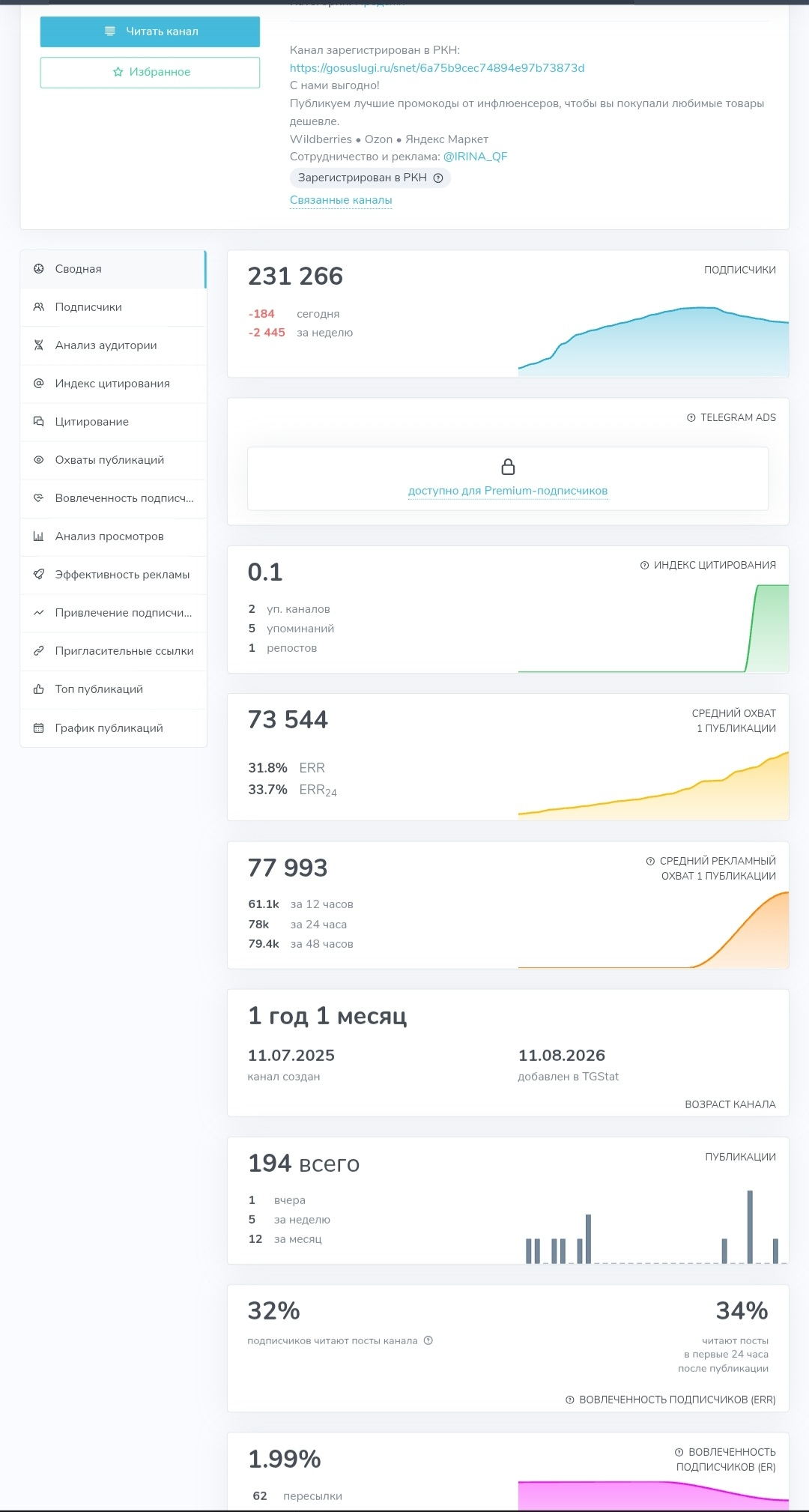Click the lines icon on Читать канал button
The image size is (809, 1512).
click(x=110, y=31)
